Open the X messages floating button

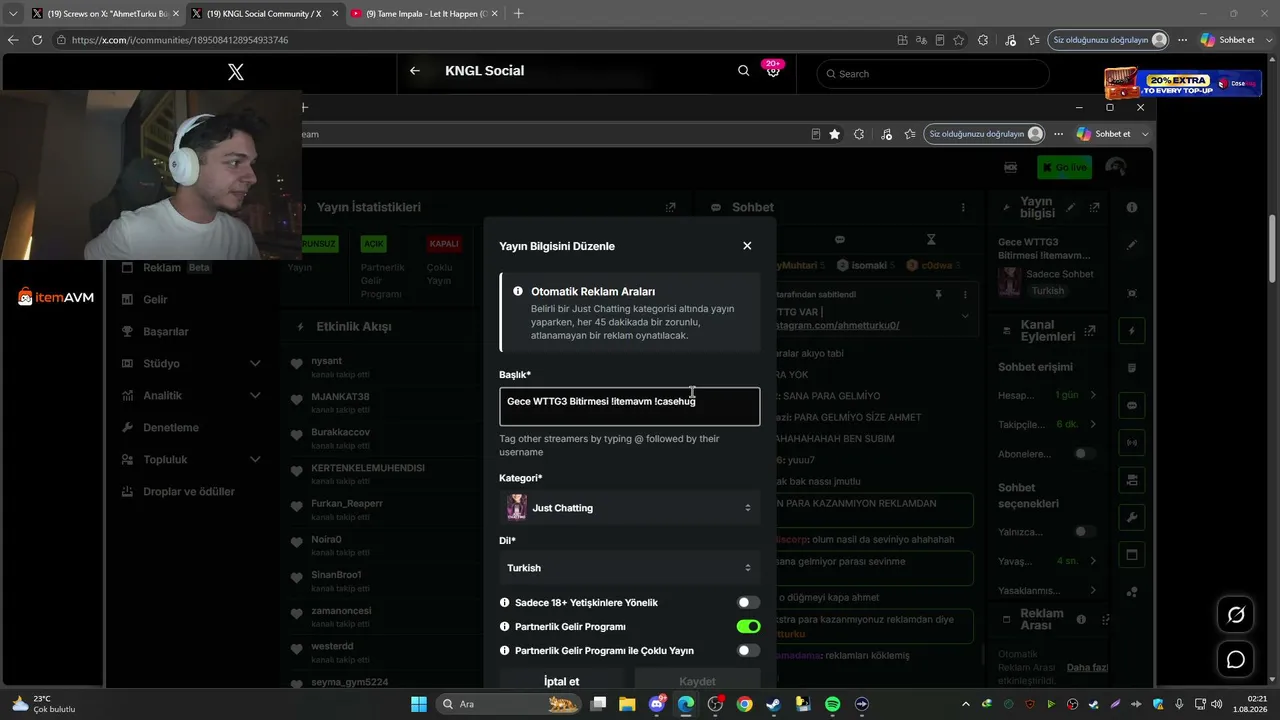1236,660
